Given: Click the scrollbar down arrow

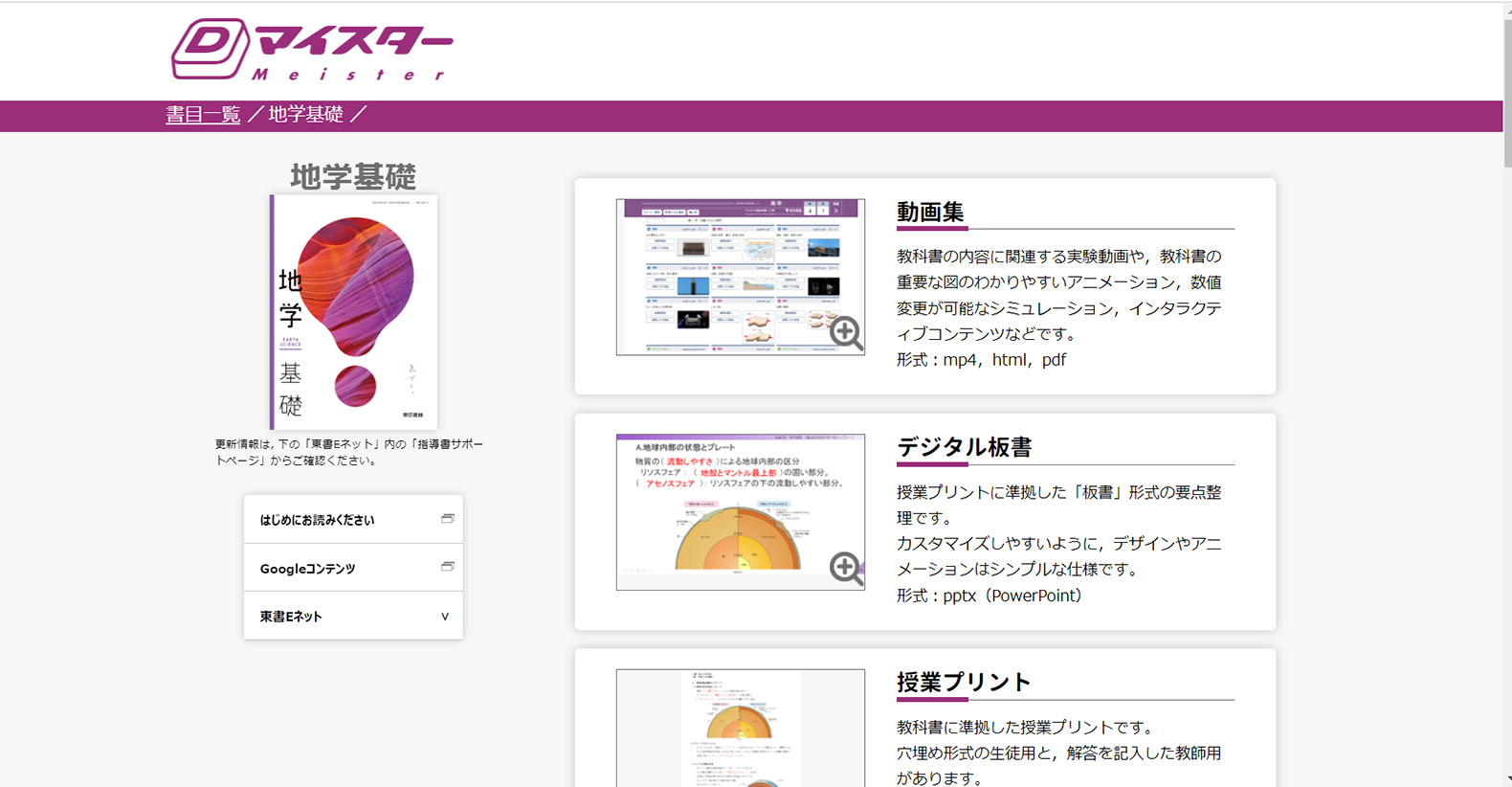Looking at the screenshot, I should coord(1506,779).
